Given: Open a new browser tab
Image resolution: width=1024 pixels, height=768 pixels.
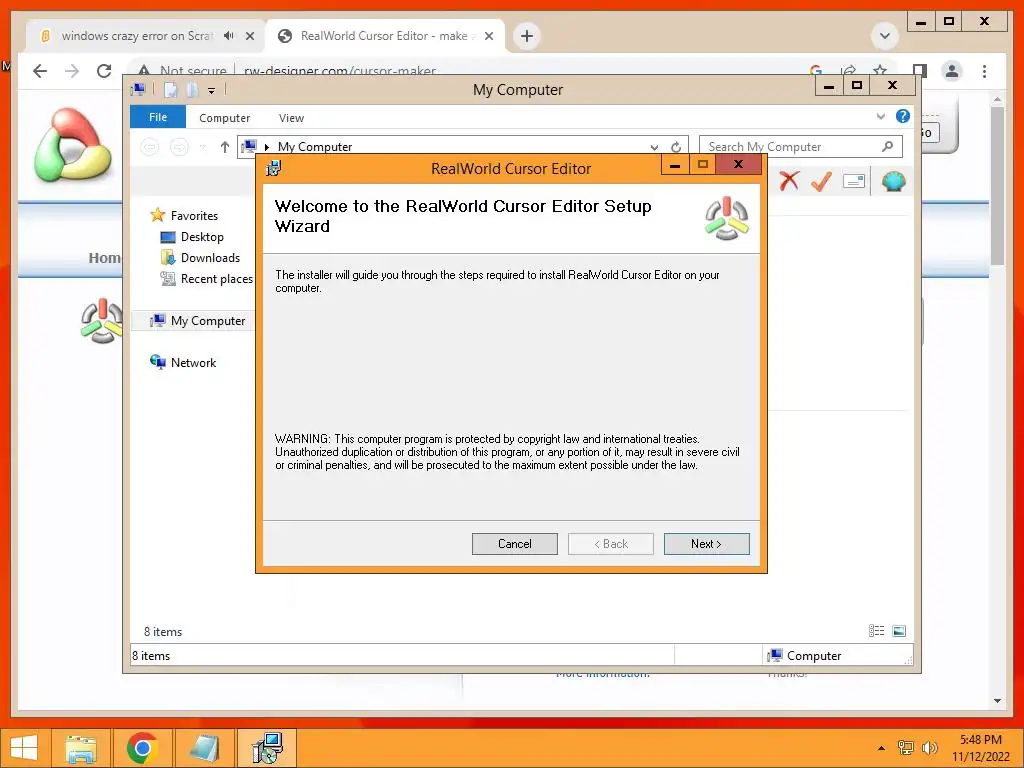Looking at the screenshot, I should [x=527, y=36].
